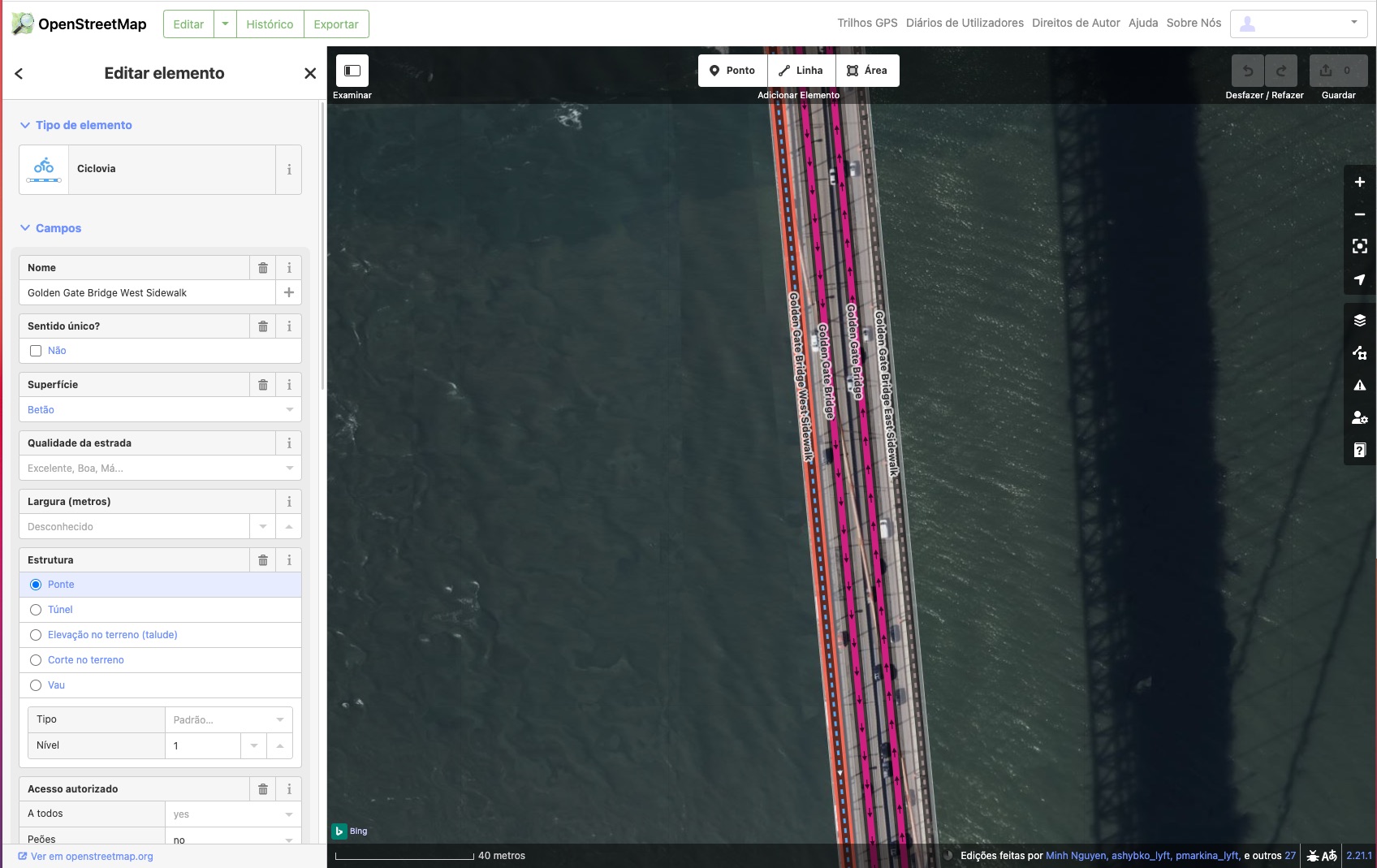This screenshot has width=1377, height=868.
Task: Open Diários de Utilizadores
Action: pos(965,23)
